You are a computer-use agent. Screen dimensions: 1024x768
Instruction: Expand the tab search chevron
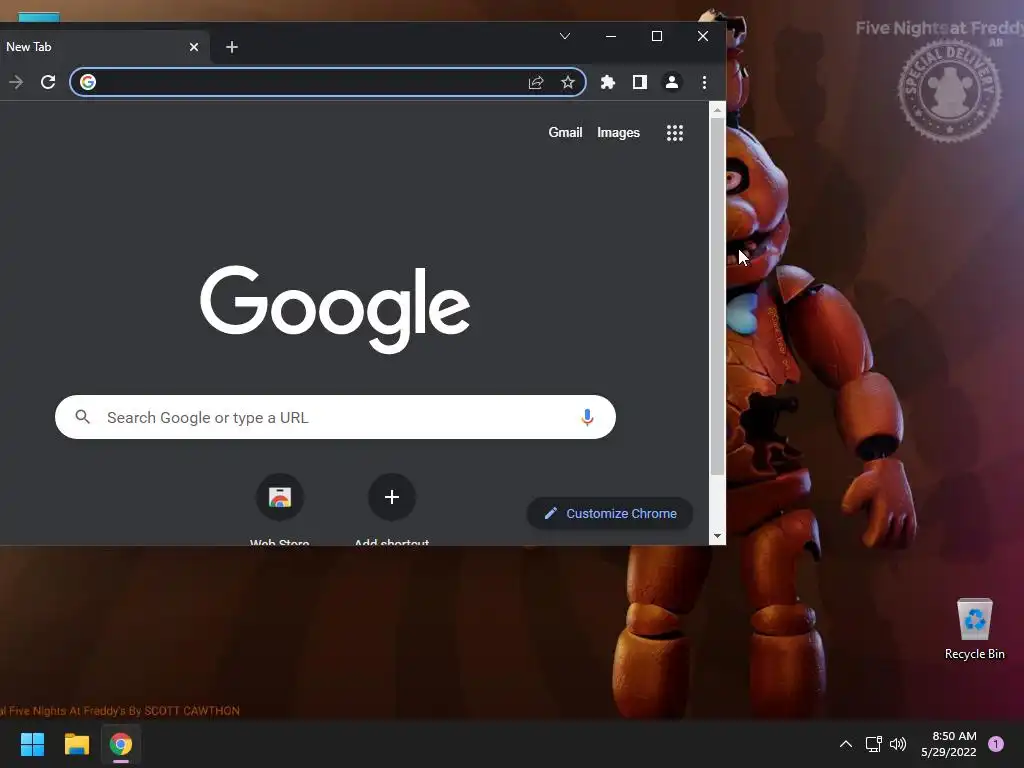point(565,36)
